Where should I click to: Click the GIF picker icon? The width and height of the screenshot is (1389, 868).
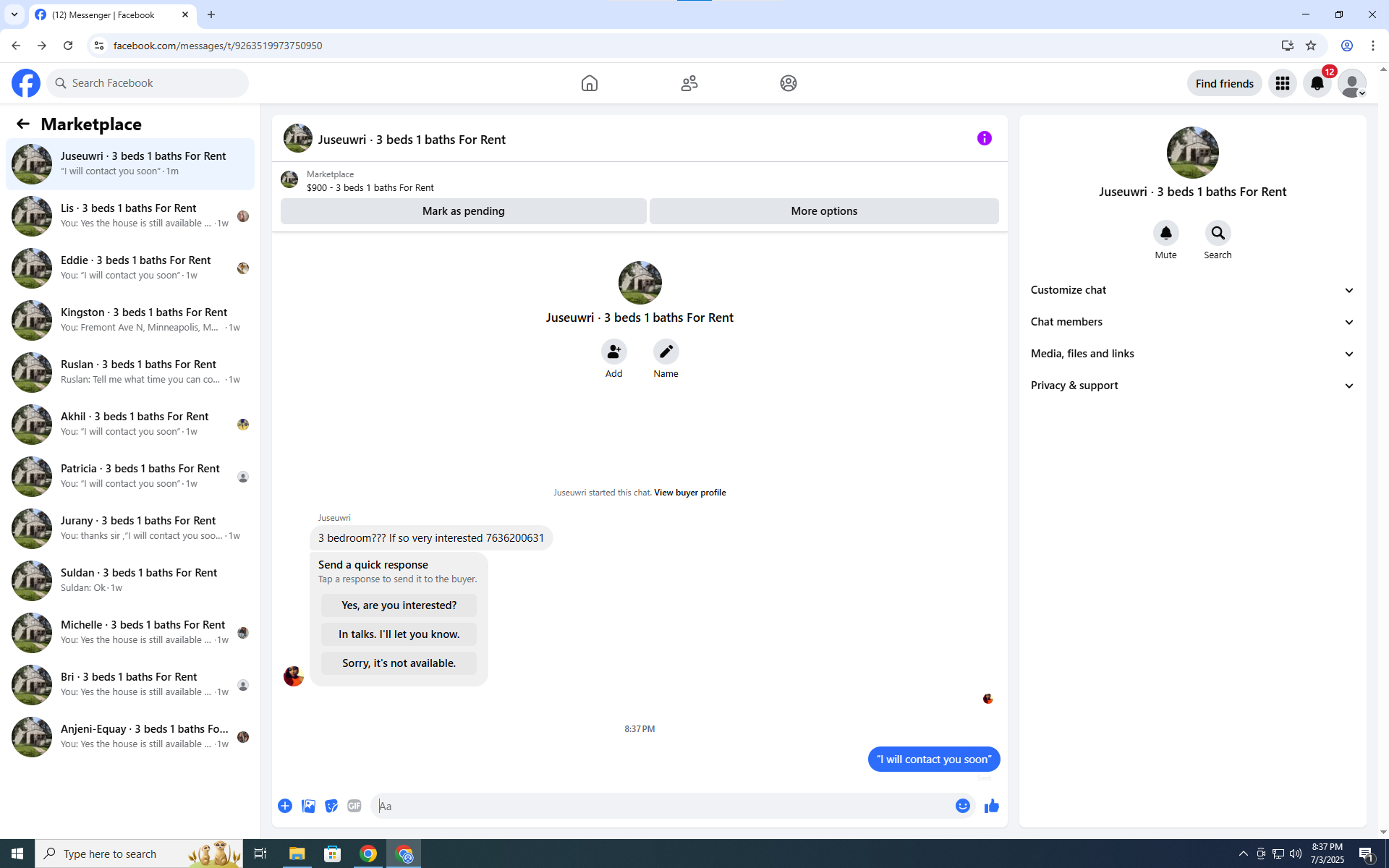(354, 806)
